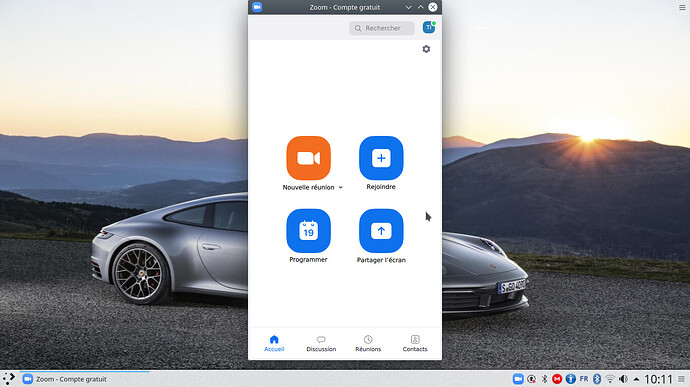This screenshot has width=690, height=387.
Task: Click the Partager l'écran label
Action: [381, 260]
